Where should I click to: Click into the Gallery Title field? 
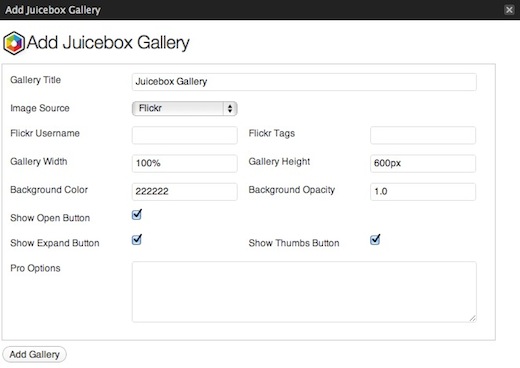point(304,82)
